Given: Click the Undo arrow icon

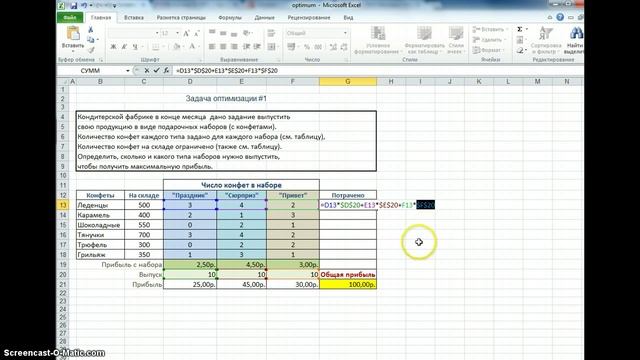Looking at the screenshot, I should point(84,6).
